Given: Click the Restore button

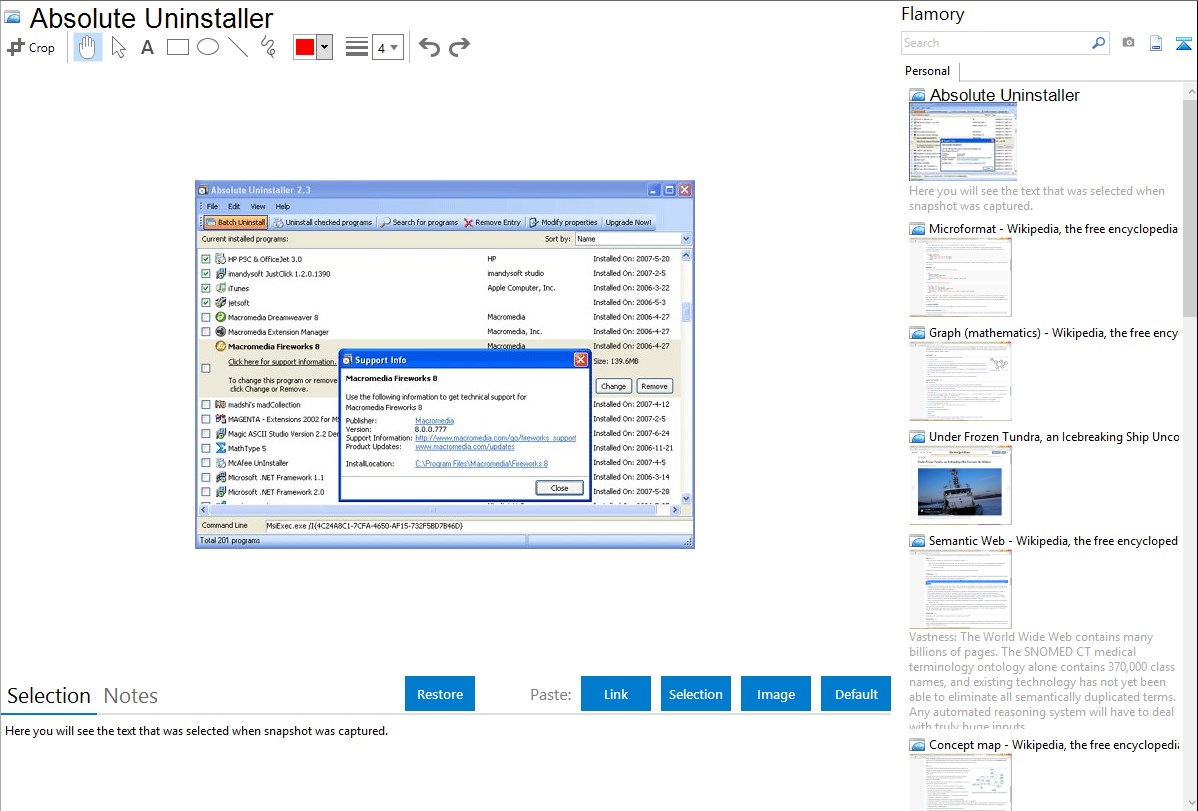Looking at the screenshot, I should [x=440, y=694].
